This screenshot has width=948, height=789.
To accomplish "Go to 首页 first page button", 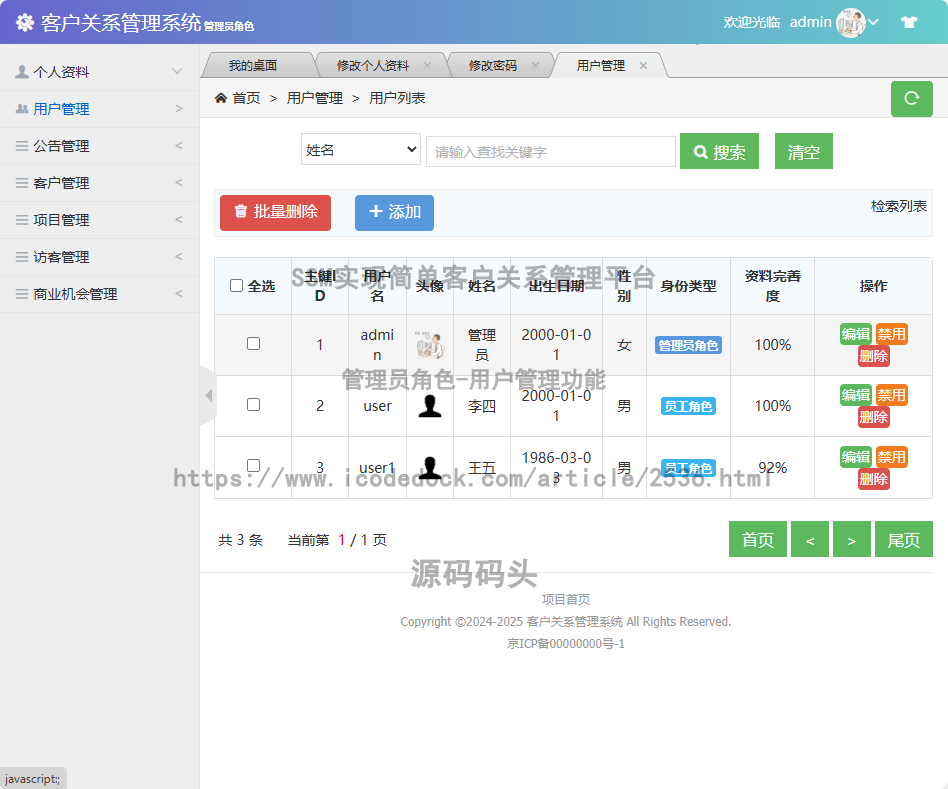I will tap(758, 539).
